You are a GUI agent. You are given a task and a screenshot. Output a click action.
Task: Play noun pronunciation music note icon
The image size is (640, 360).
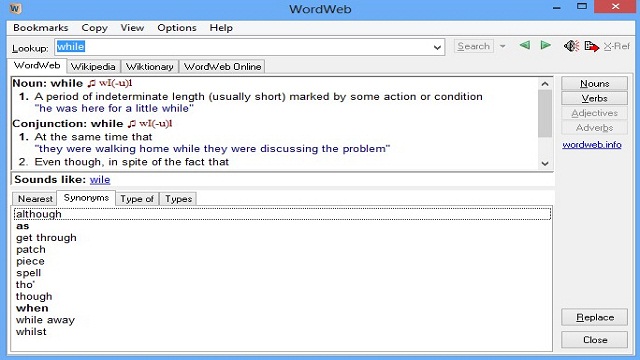point(91,83)
